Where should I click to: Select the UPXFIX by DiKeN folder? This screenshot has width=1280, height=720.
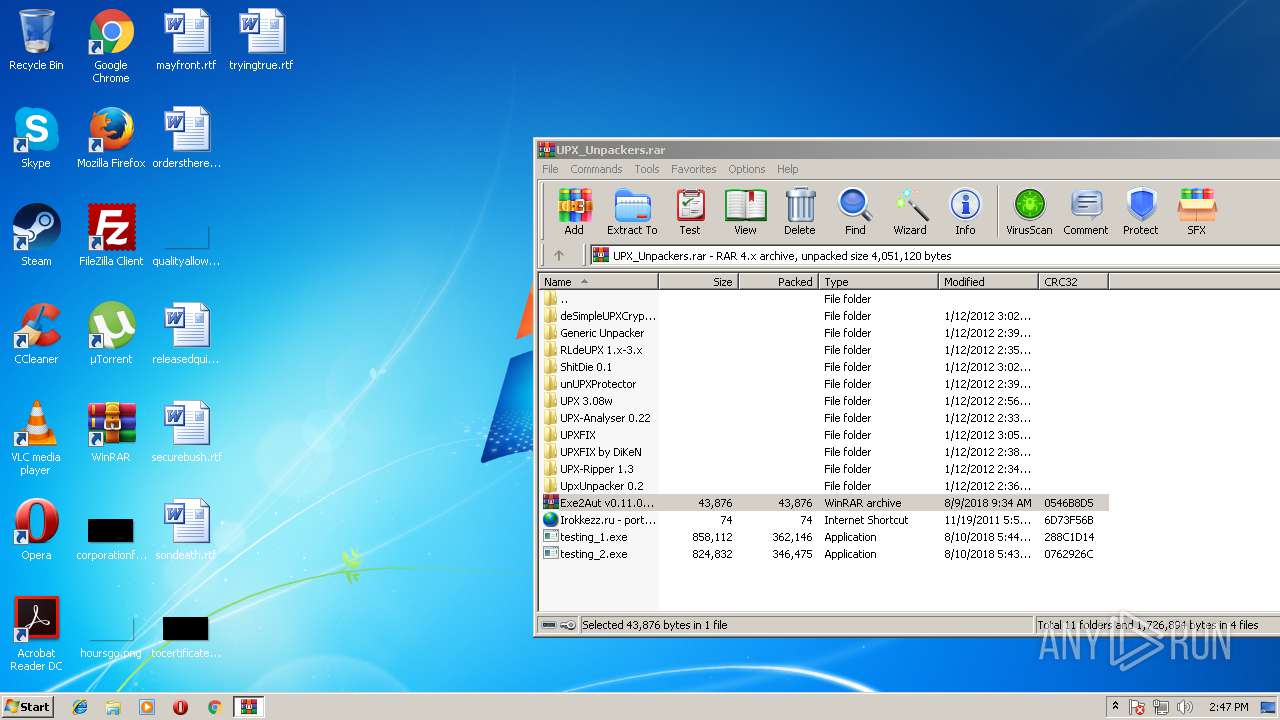[x=823, y=452]
